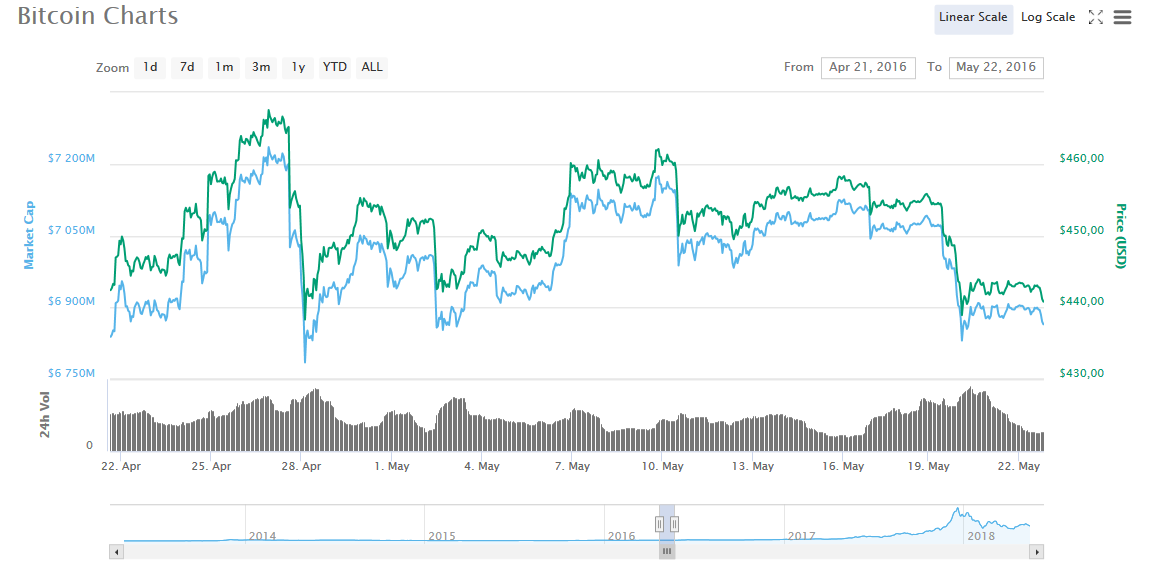Click the 28. Apr date label
Screen dimensions: 1164x573
point(301,467)
